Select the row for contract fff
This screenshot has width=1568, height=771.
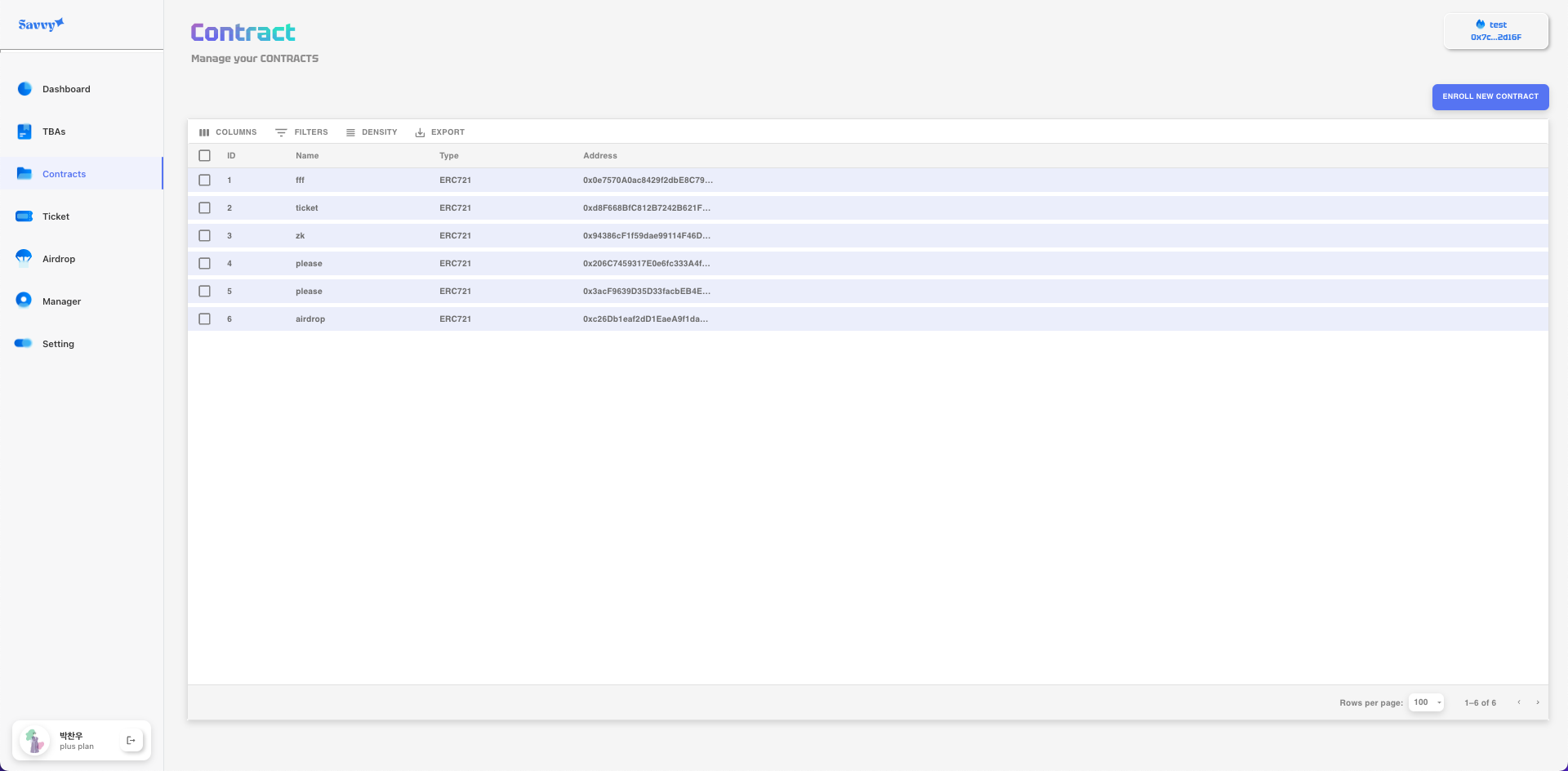click(x=204, y=180)
